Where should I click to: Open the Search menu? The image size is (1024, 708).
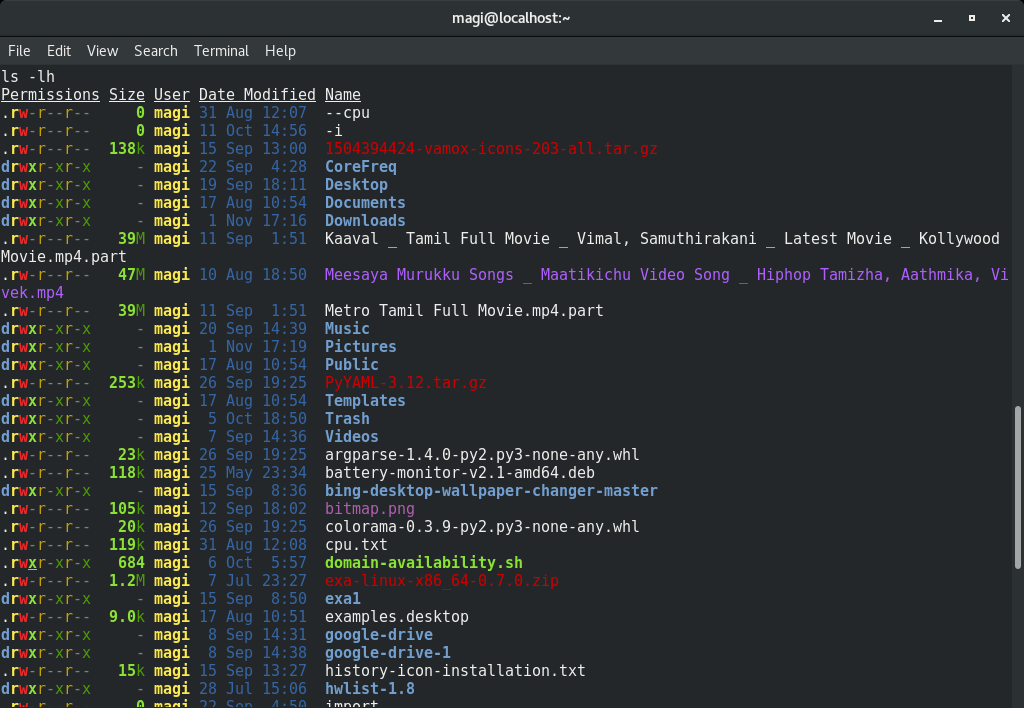tap(155, 51)
